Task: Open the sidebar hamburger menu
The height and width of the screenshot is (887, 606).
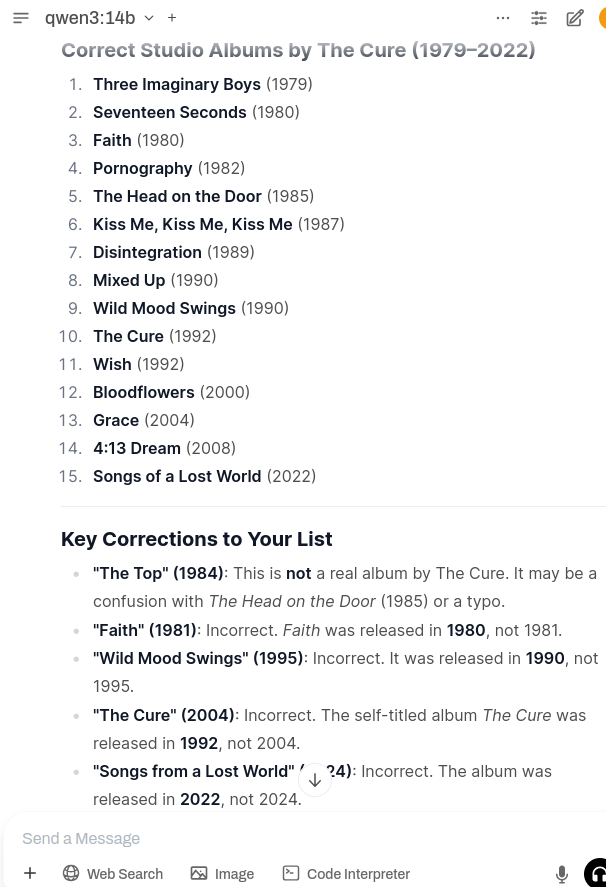Action: pos(21,18)
